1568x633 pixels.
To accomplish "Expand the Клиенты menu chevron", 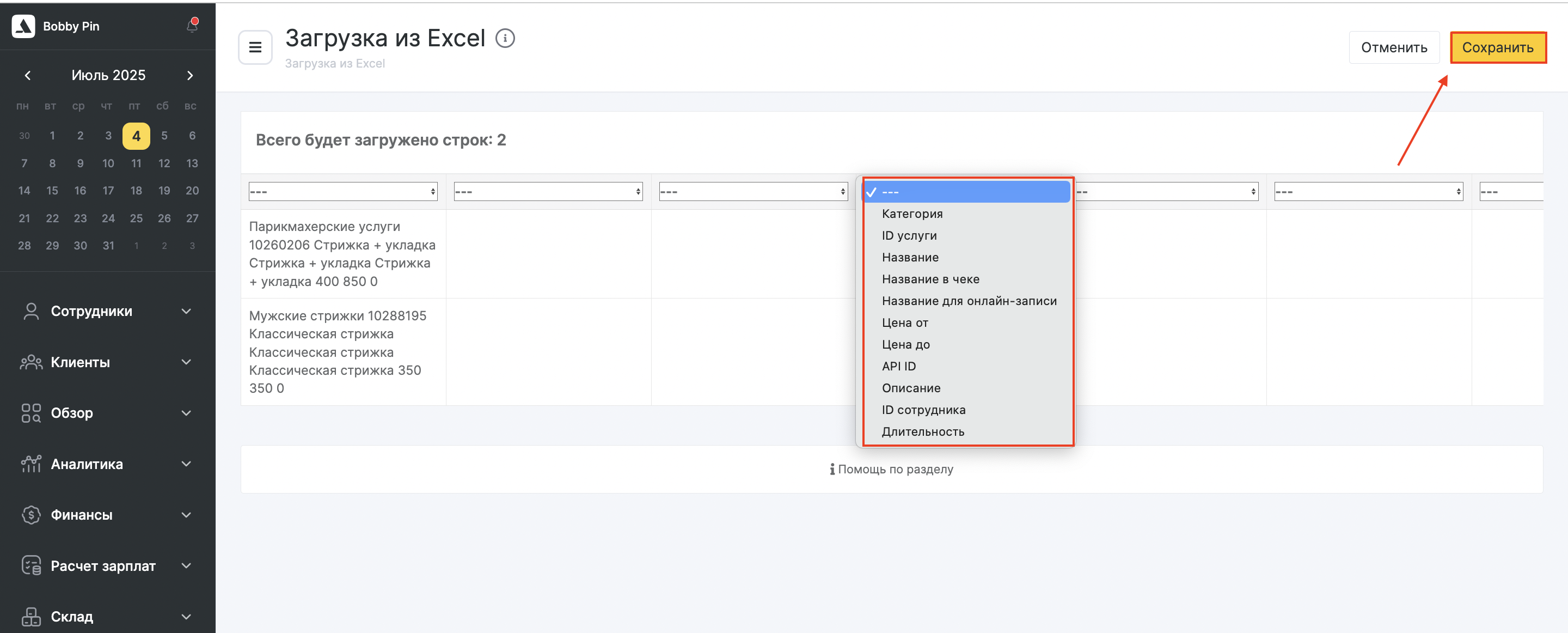I will point(186,362).
